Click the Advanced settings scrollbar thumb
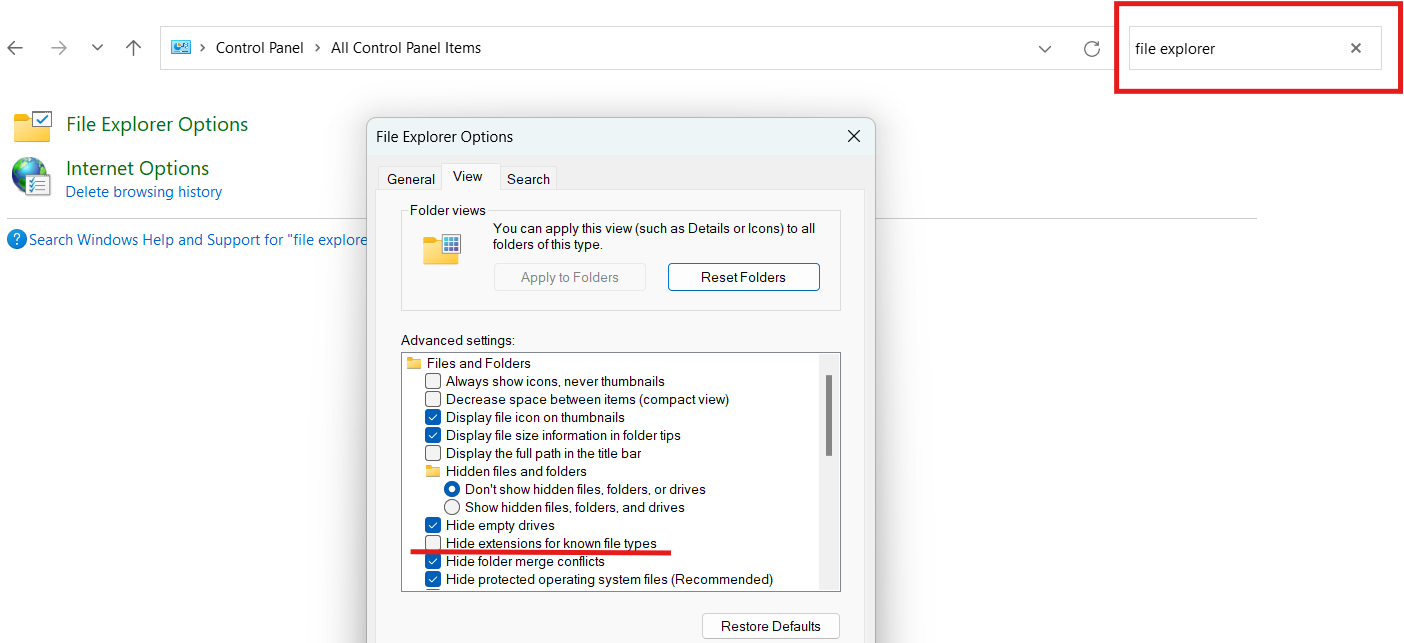Image resolution: width=1404 pixels, height=643 pixels. tap(829, 415)
